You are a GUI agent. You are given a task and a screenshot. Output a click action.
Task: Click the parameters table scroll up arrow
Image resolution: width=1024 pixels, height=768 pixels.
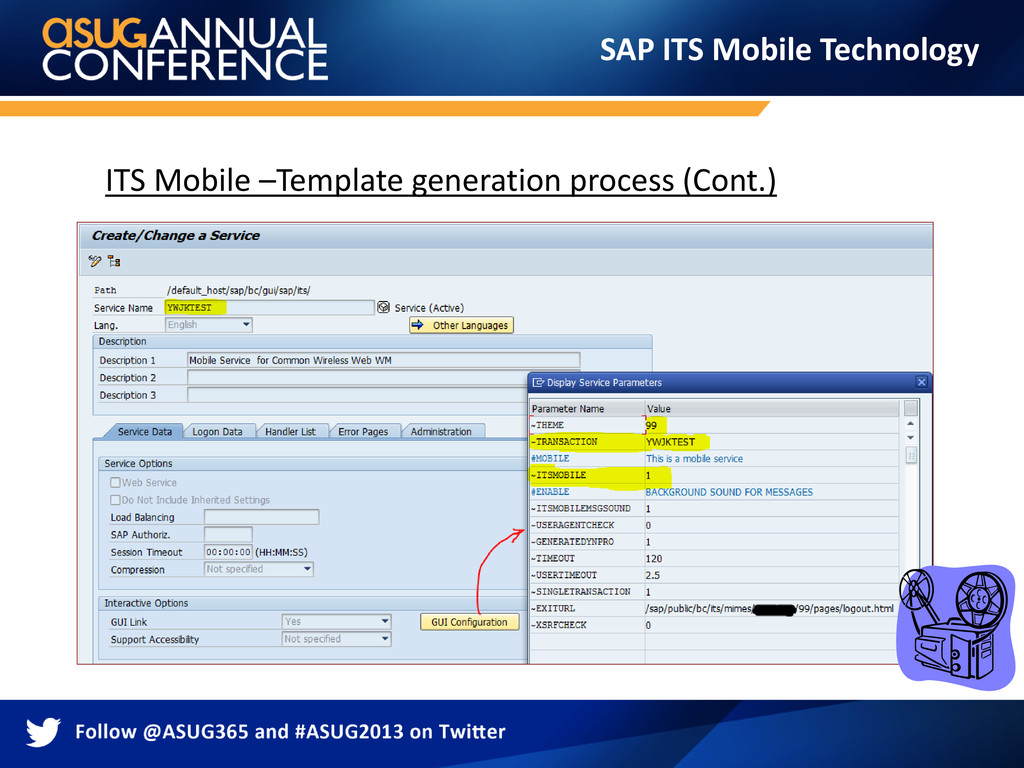(910, 424)
